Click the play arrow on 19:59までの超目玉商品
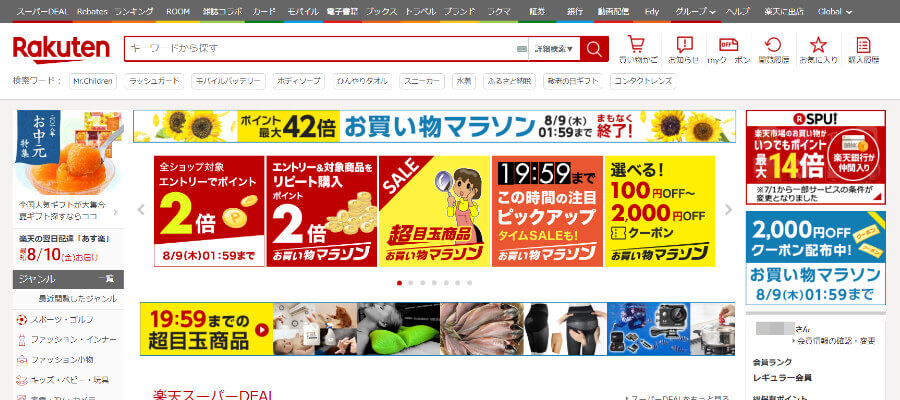The image size is (900, 400). click(262, 329)
